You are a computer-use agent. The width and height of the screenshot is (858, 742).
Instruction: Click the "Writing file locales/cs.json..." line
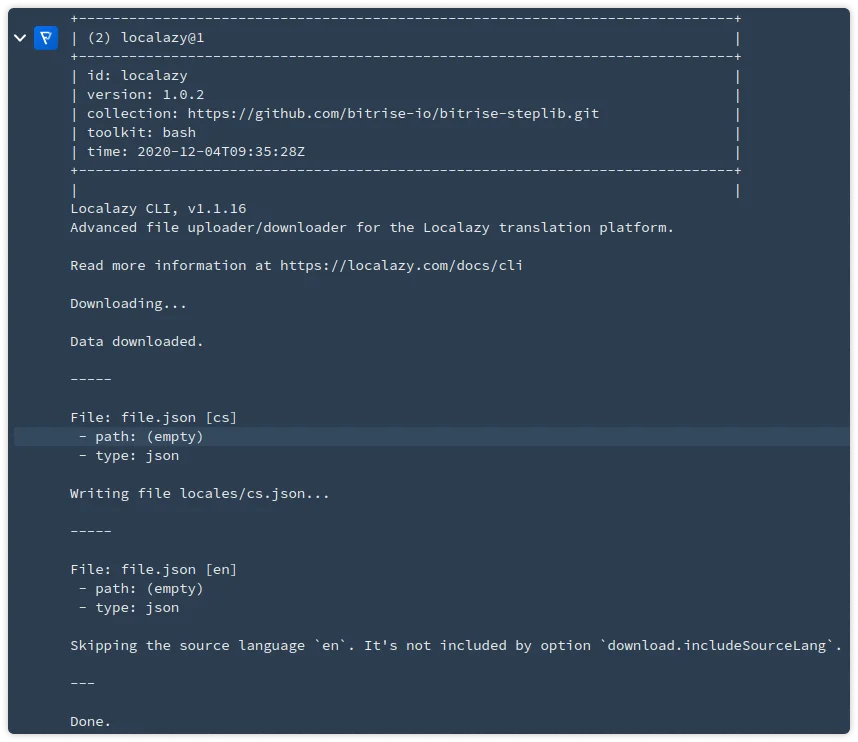pos(200,493)
